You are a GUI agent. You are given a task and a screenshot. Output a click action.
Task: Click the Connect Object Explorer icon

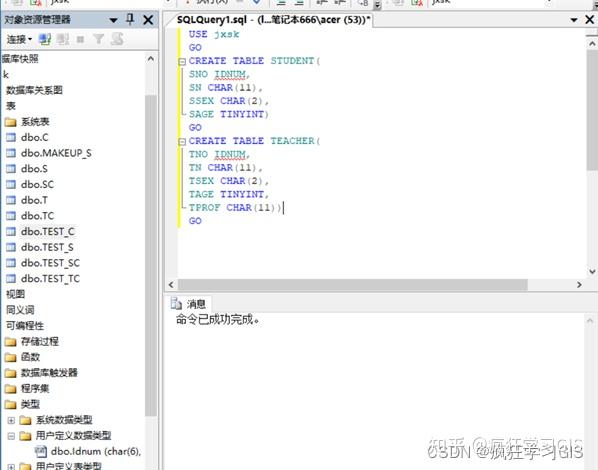click(45, 39)
